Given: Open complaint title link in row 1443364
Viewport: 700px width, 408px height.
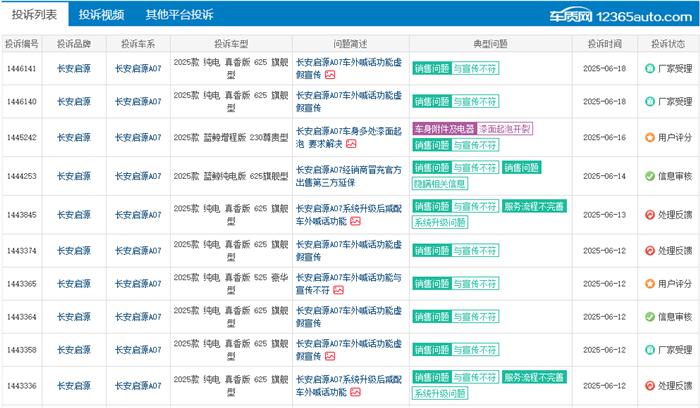Looking at the screenshot, I should coord(349,316).
